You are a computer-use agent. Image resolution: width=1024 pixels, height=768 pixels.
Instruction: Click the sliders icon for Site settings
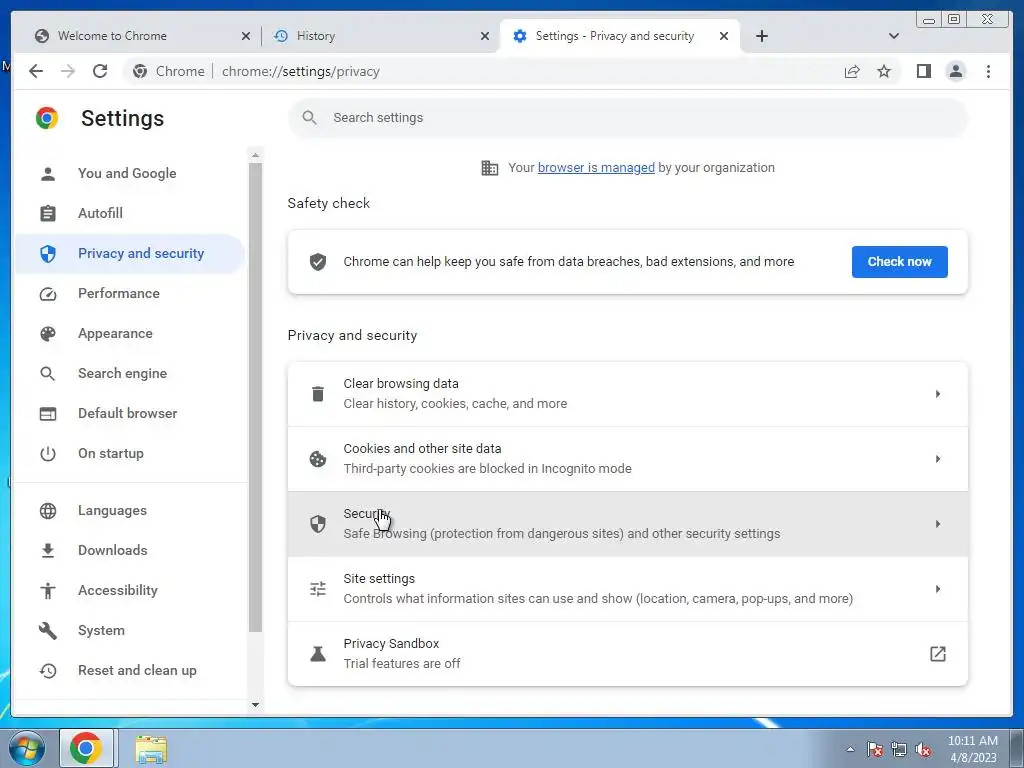[318, 589]
